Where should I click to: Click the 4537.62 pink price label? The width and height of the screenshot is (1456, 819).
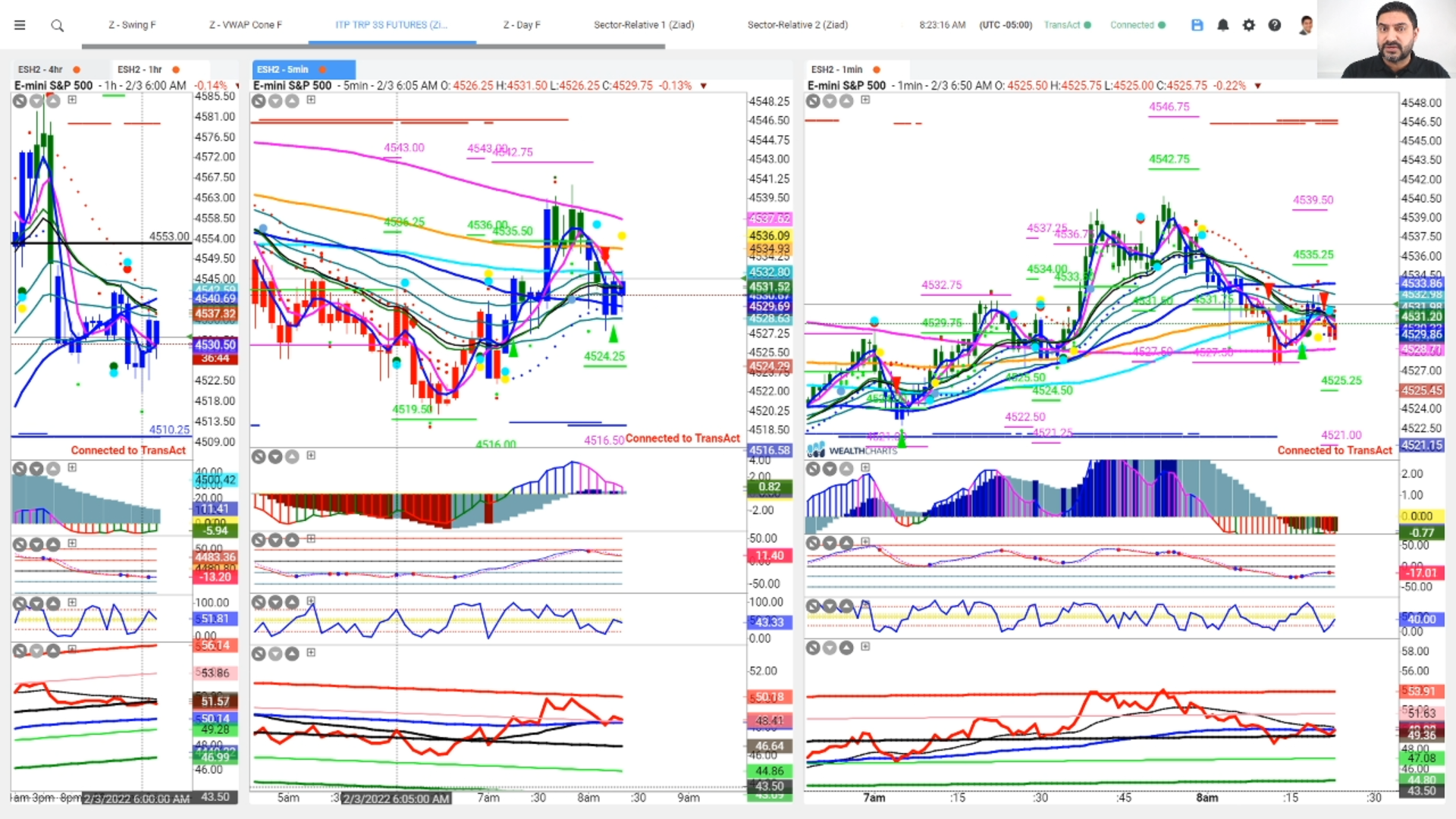(770, 218)
